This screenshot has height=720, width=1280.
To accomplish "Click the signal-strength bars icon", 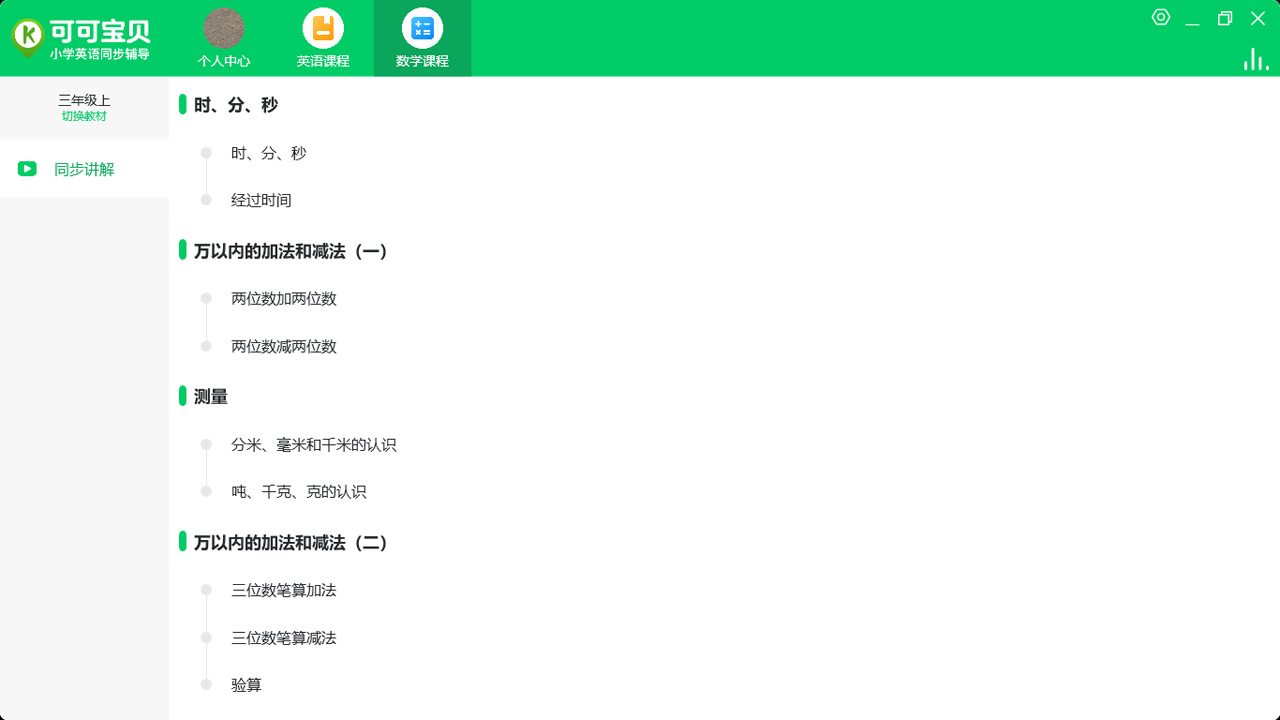I will coord(1255,58).
